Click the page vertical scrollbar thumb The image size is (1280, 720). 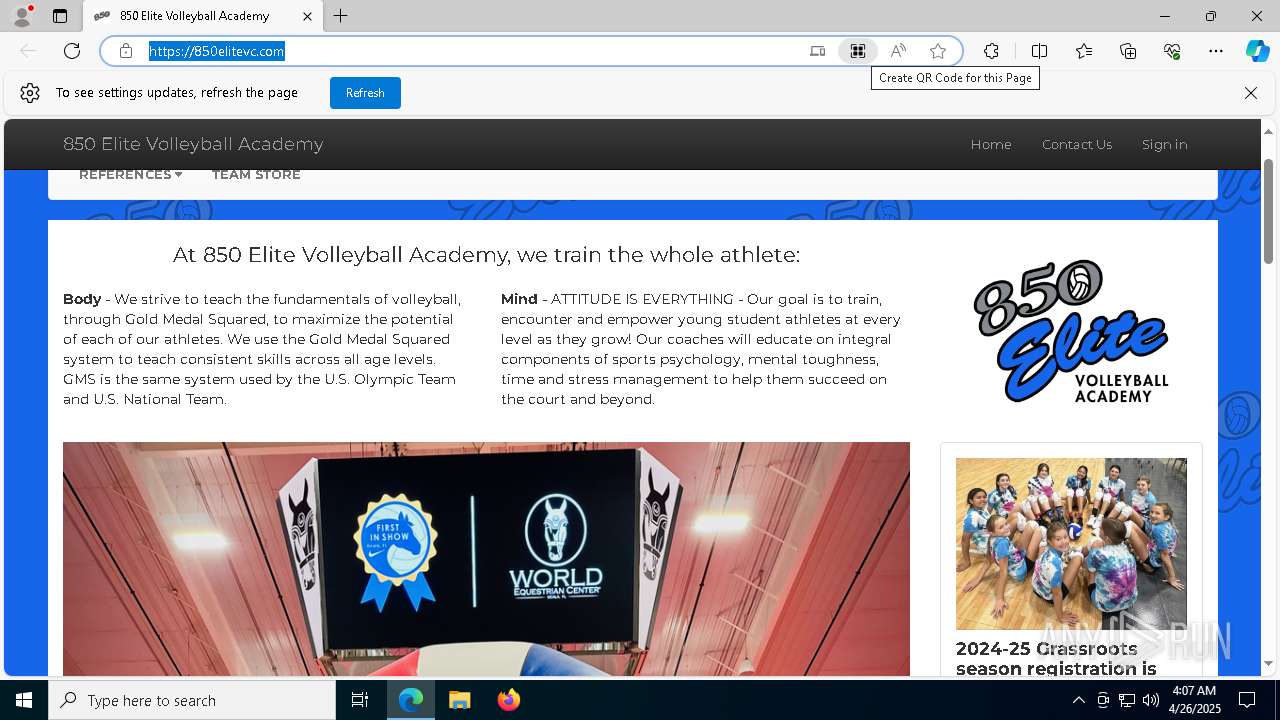coord(1269,211)
